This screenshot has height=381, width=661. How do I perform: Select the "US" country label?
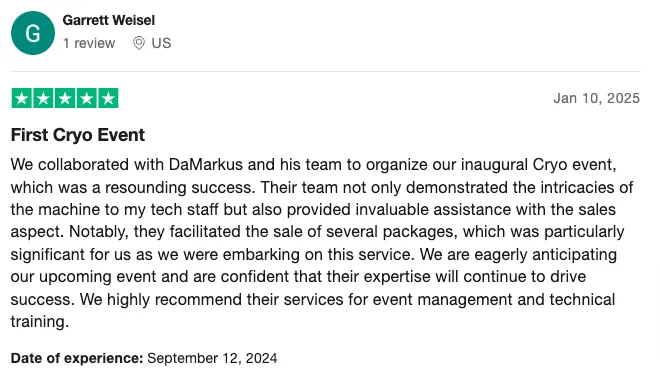tap(161, 43)
